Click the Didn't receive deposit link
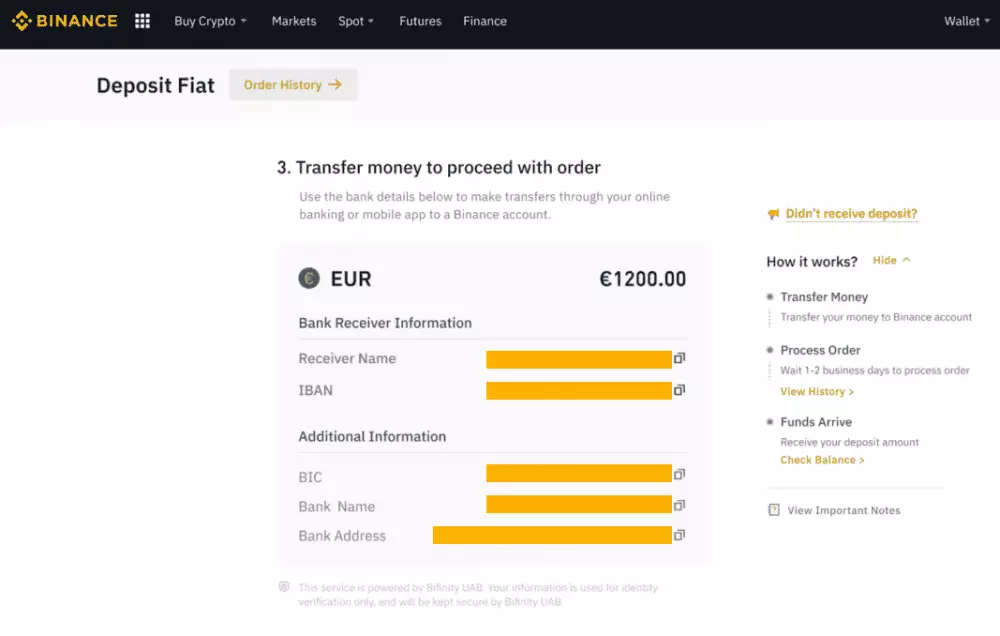This screenshot has width=1000, height=636. tap(851, 214)
